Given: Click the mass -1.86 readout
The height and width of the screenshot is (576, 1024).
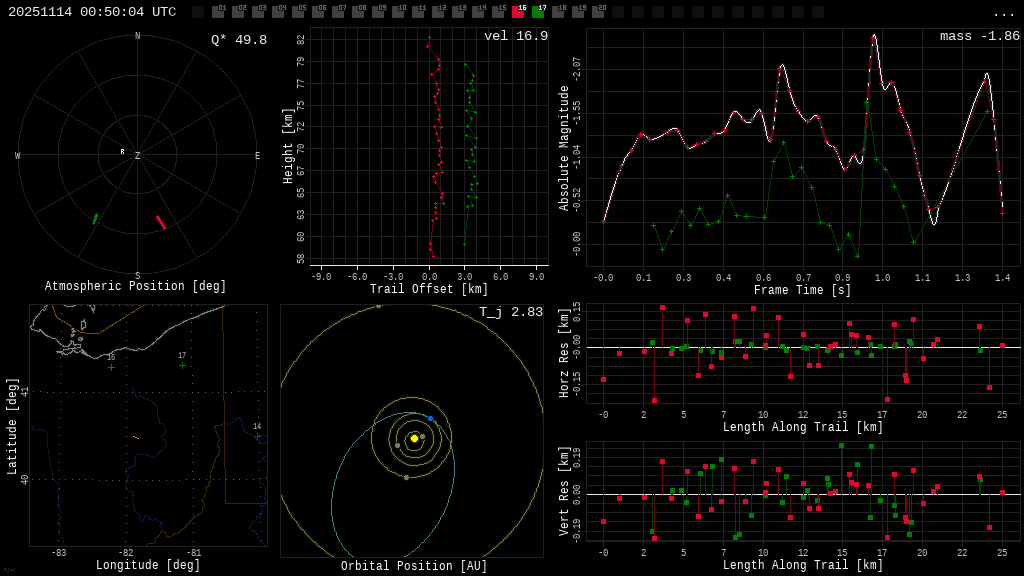Looking at the screenshot, I should pos(980,36).
